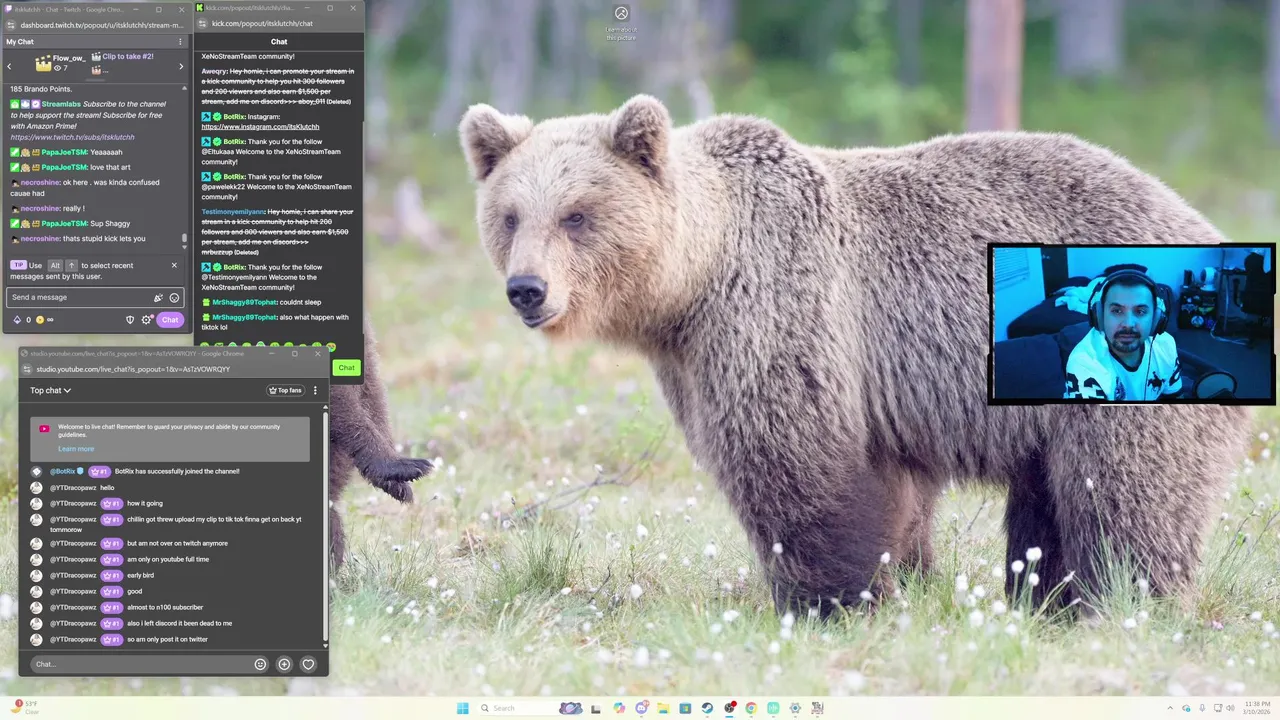Viewport: 1280px width, 720px height.
Task: Click MrShaggy89Tophat on 'couldnt sleep' message
Action: (x=245, y=302)
